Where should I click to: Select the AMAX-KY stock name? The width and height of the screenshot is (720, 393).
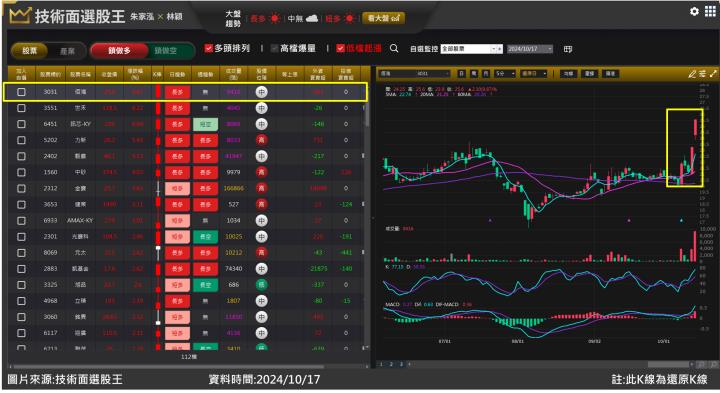[80, 220]
